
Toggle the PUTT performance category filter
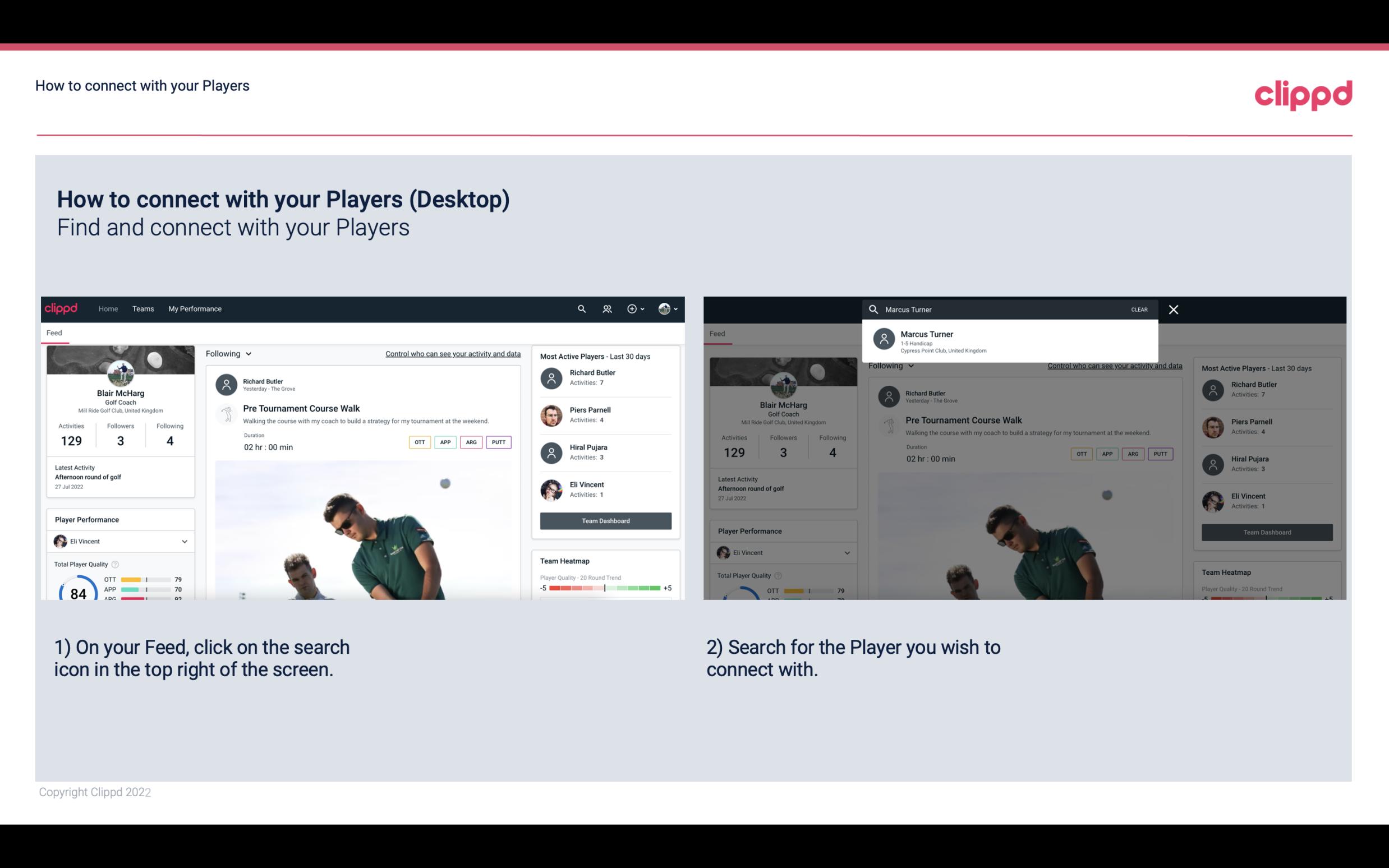coord(498,442)
